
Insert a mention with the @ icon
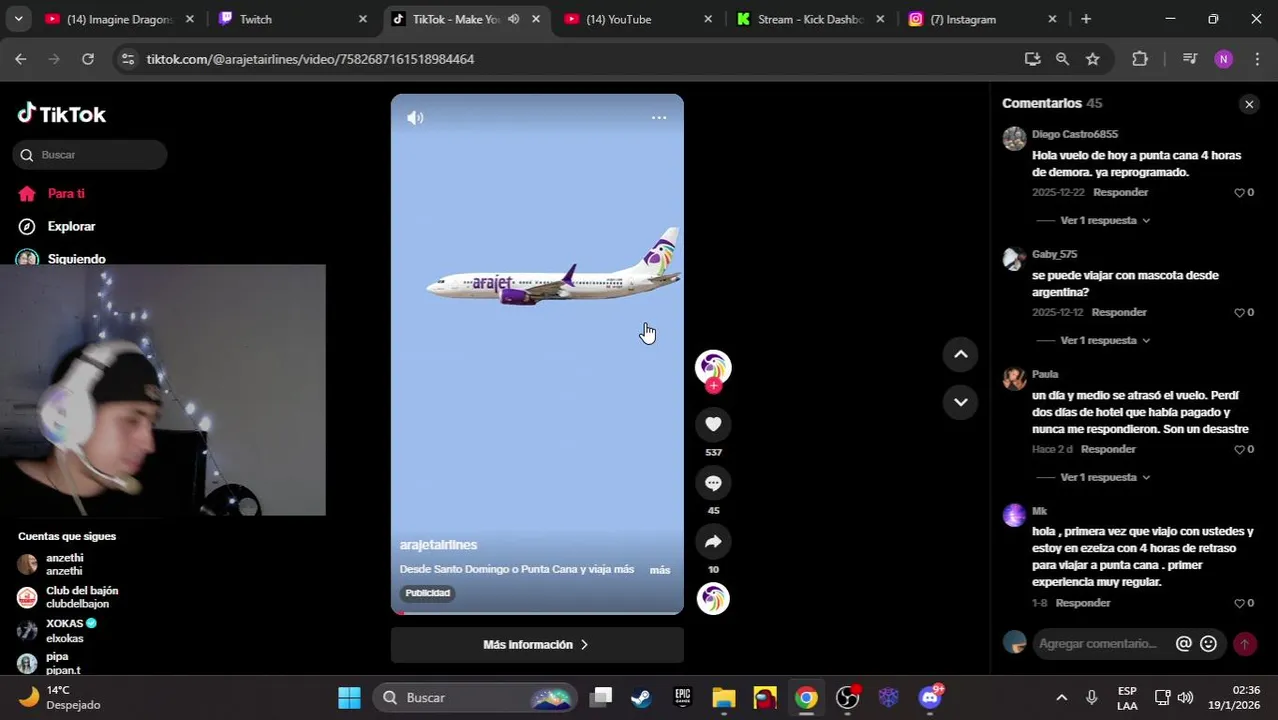click(1184, 644)
